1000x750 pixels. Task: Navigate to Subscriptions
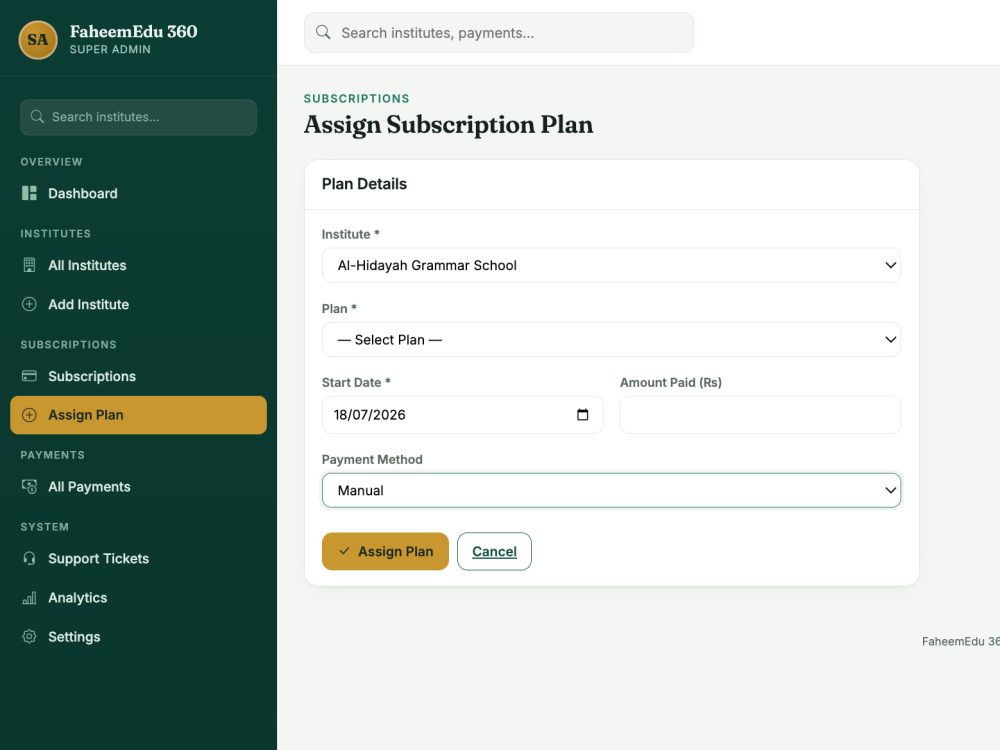(138, 376)
